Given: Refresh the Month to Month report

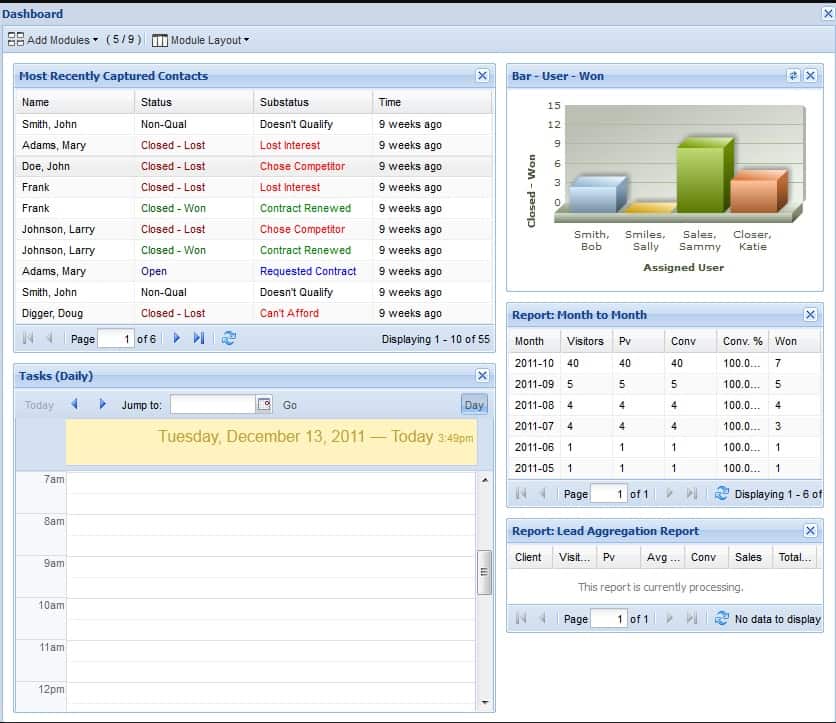Looking at the screenshot, I should (722, 494).
